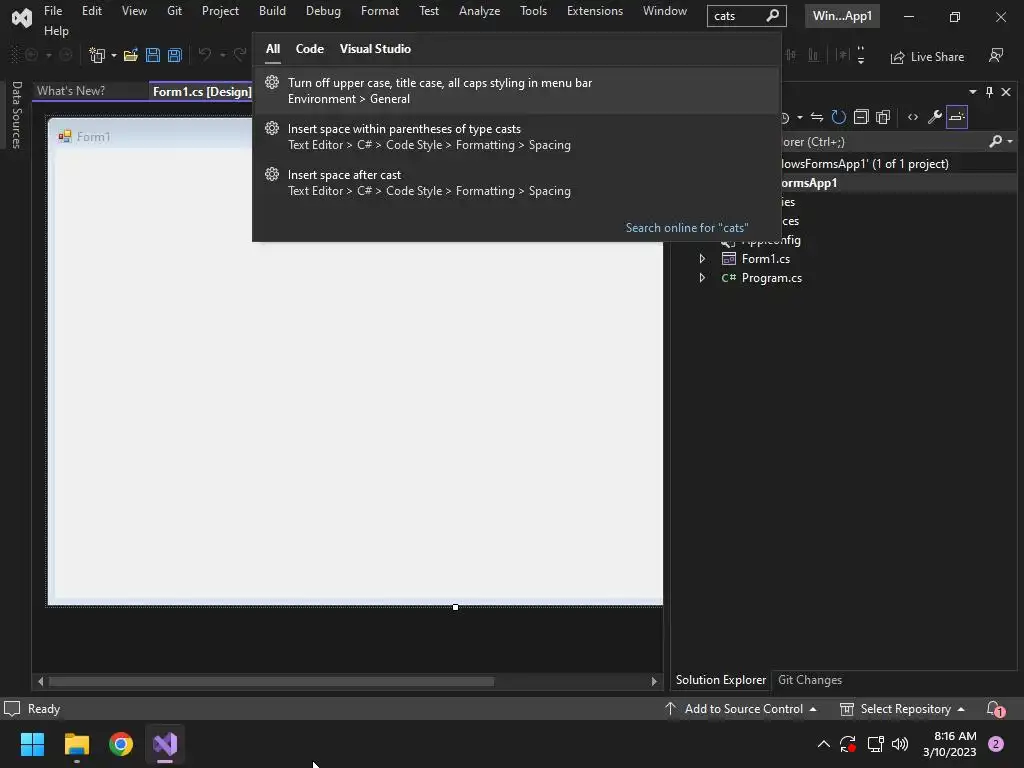This screenshot has height=768, width=1024.
Task: Open the Navigate Backward dropdown arrow
Action: (48, 56)
